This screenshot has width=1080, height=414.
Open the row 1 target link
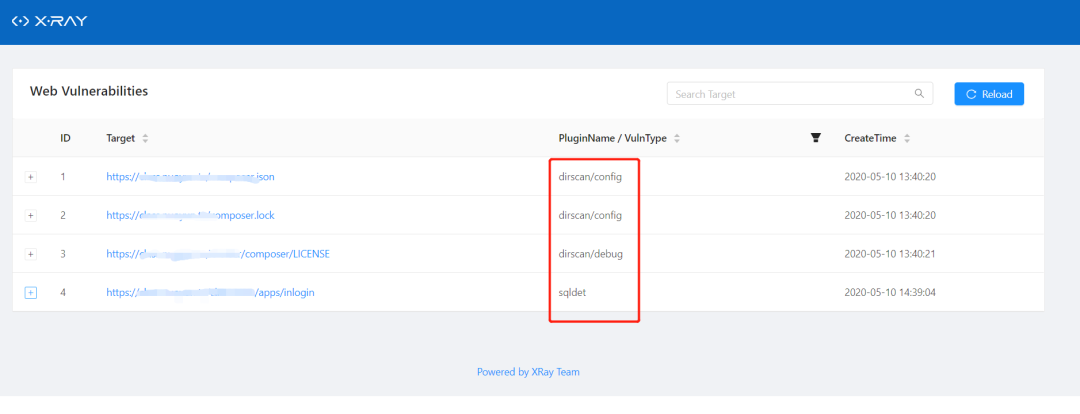[x=191, y=177]
